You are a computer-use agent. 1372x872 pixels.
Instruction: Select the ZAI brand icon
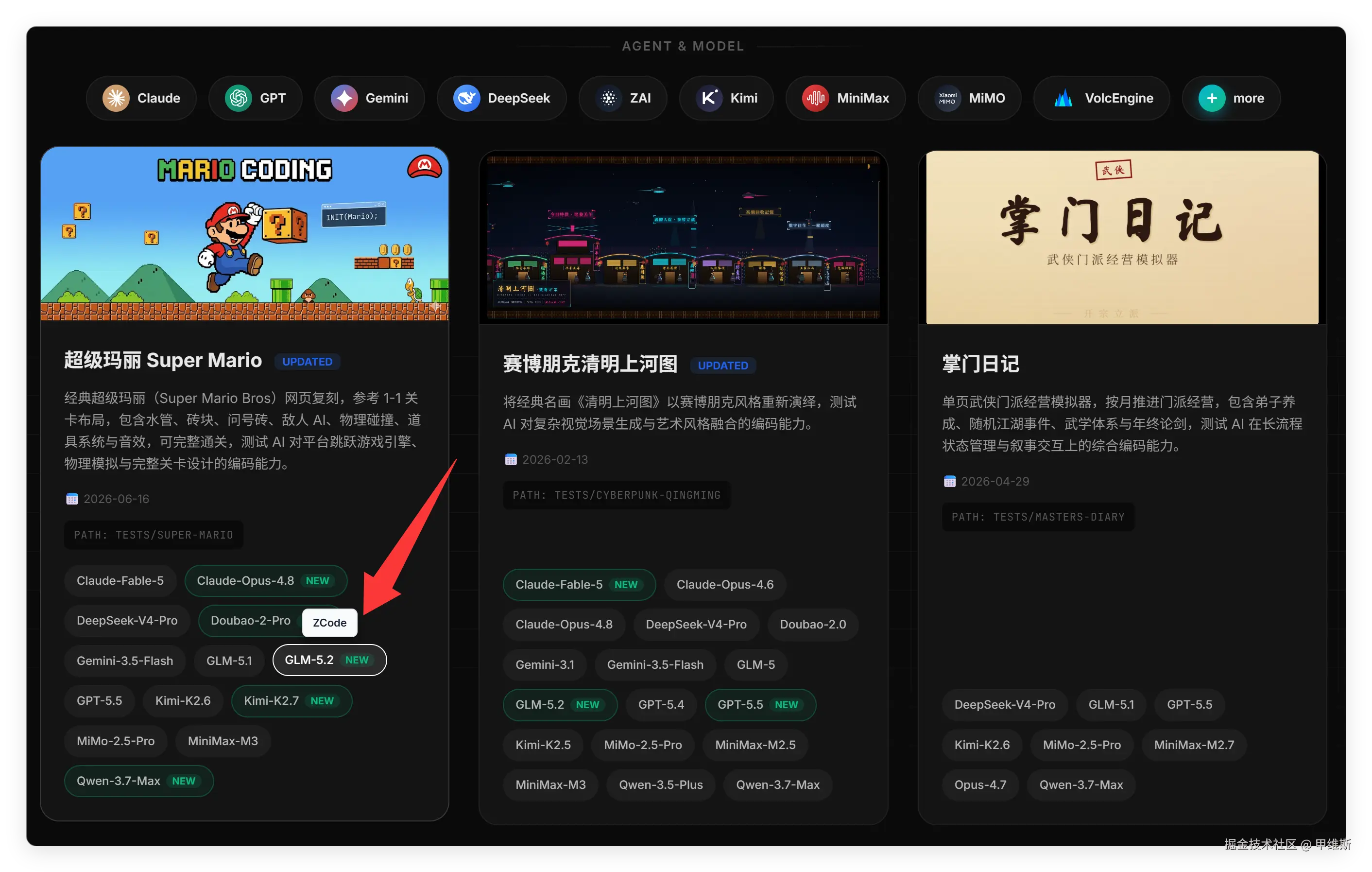[x=609, y=98]
